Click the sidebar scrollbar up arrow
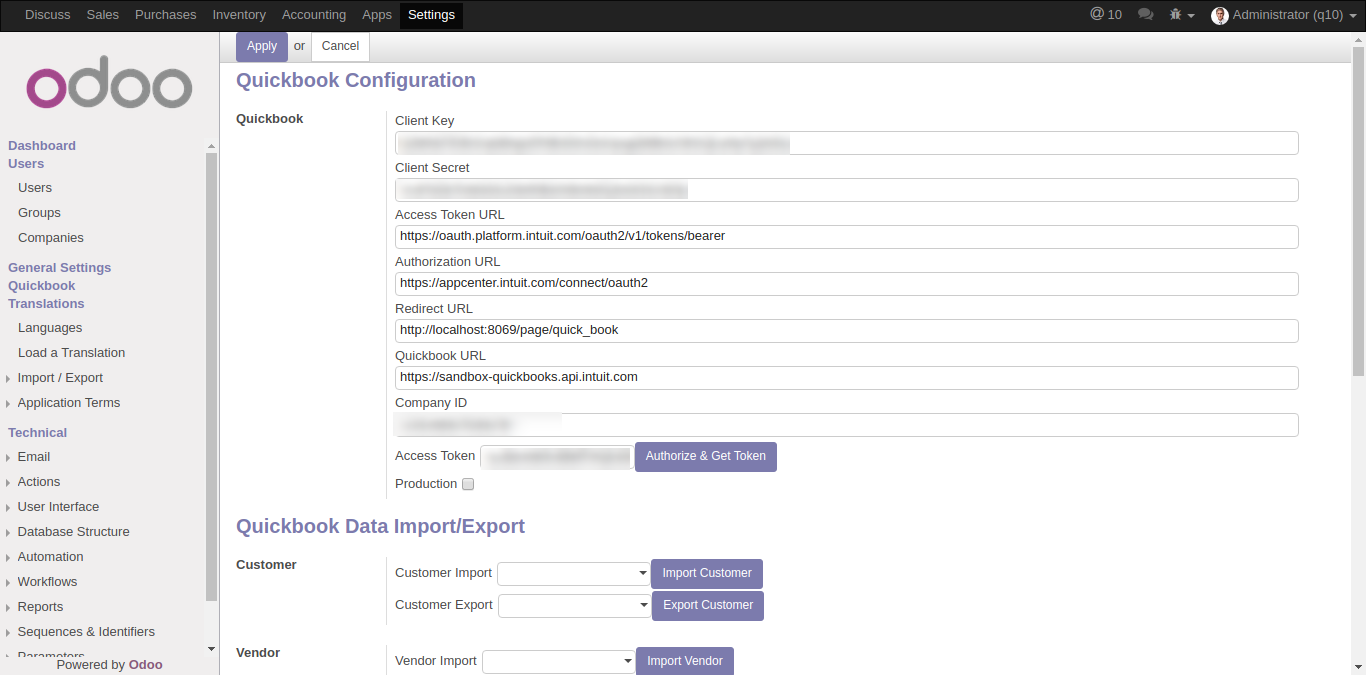1366x675 pixels. pyautogui.click(x=211, y=146)
